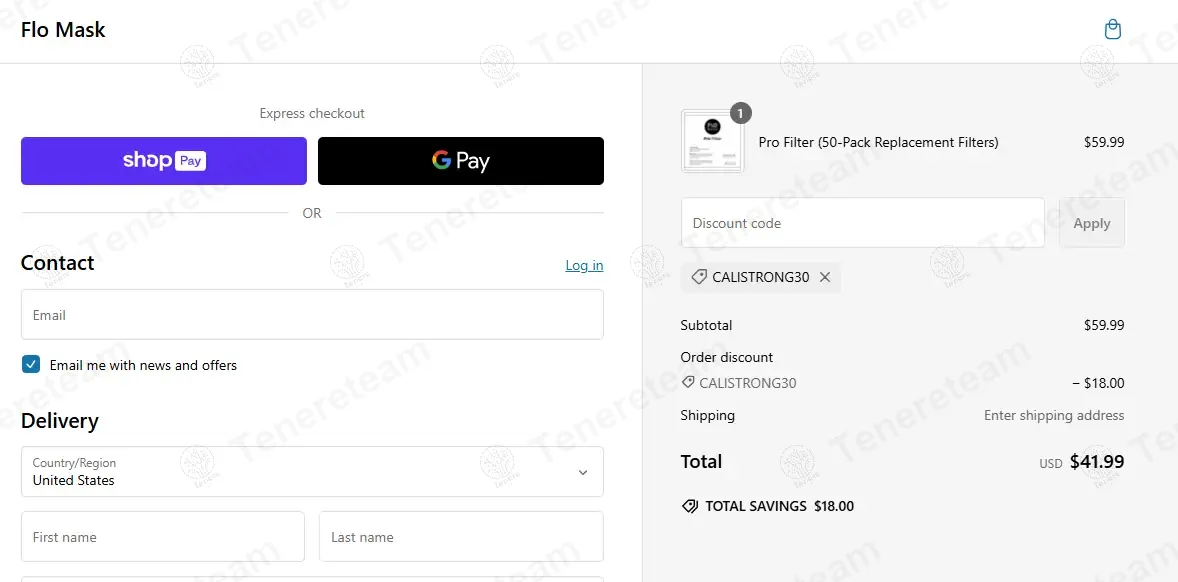Focus the Email contact field
The height and width of the screenshot is (582, 1178).
[x=312, y=315]
